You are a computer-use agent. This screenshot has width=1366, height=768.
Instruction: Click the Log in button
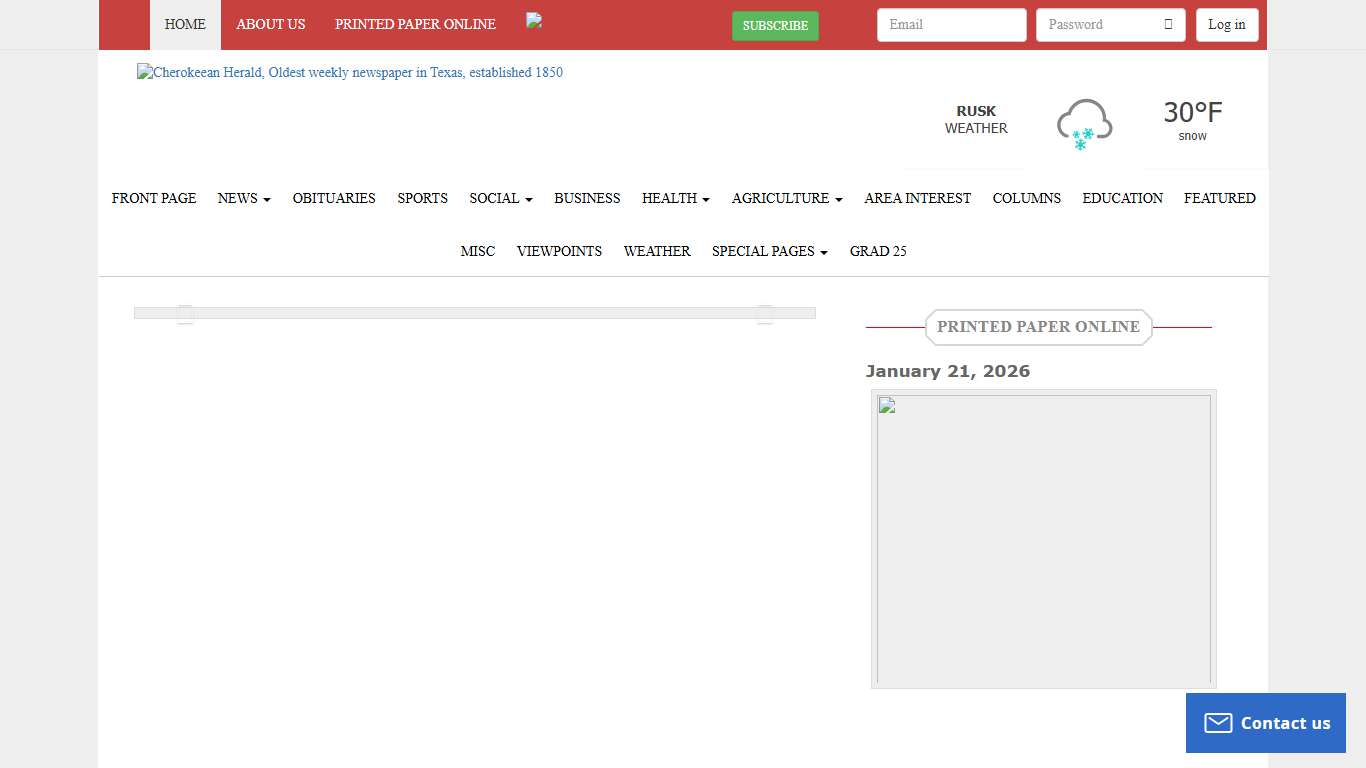[1227, 24]
